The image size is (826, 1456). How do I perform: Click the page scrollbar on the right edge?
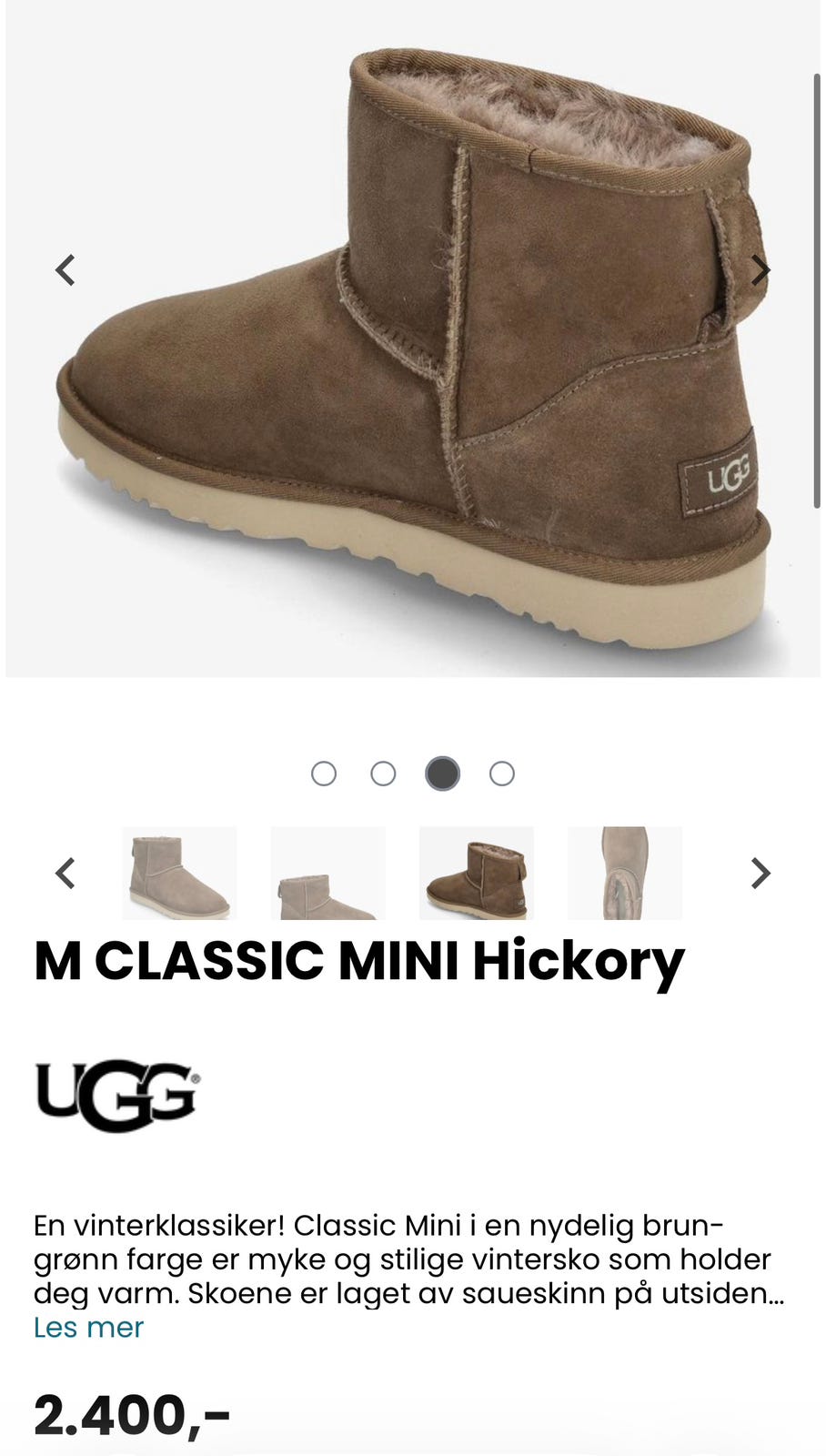(817, 291)
